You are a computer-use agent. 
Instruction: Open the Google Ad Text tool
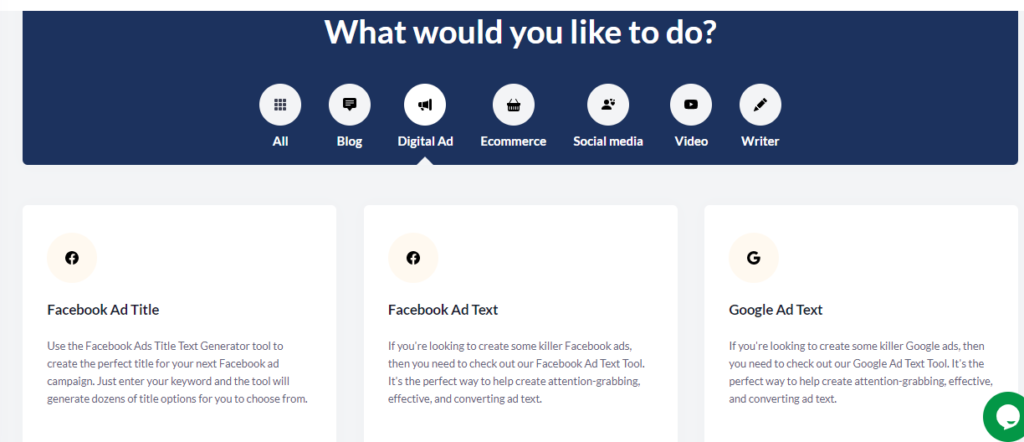776,309
